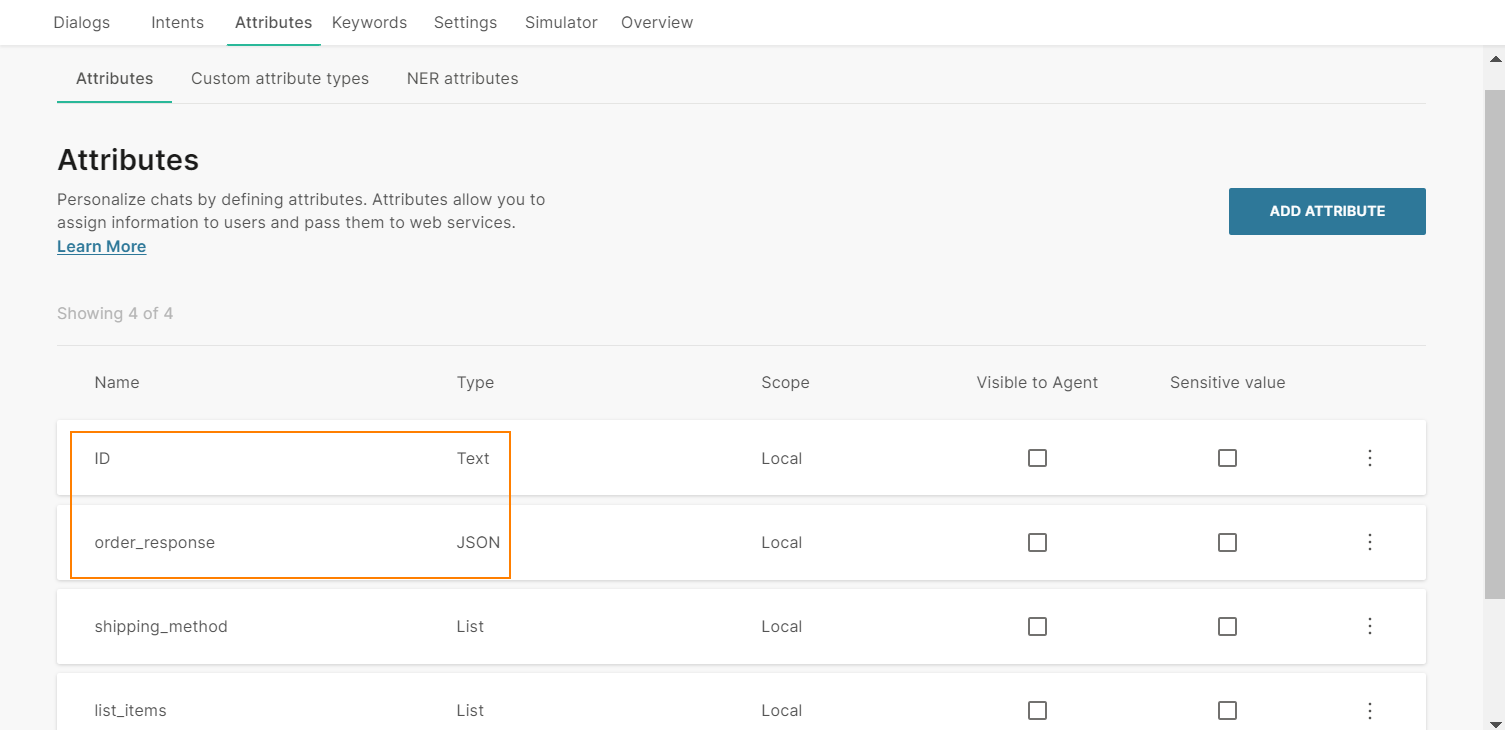The width and height of the screenshot is (1505, 730).
Task: Enable Visible to Agent for ID
Action: tap(1037, 458)
